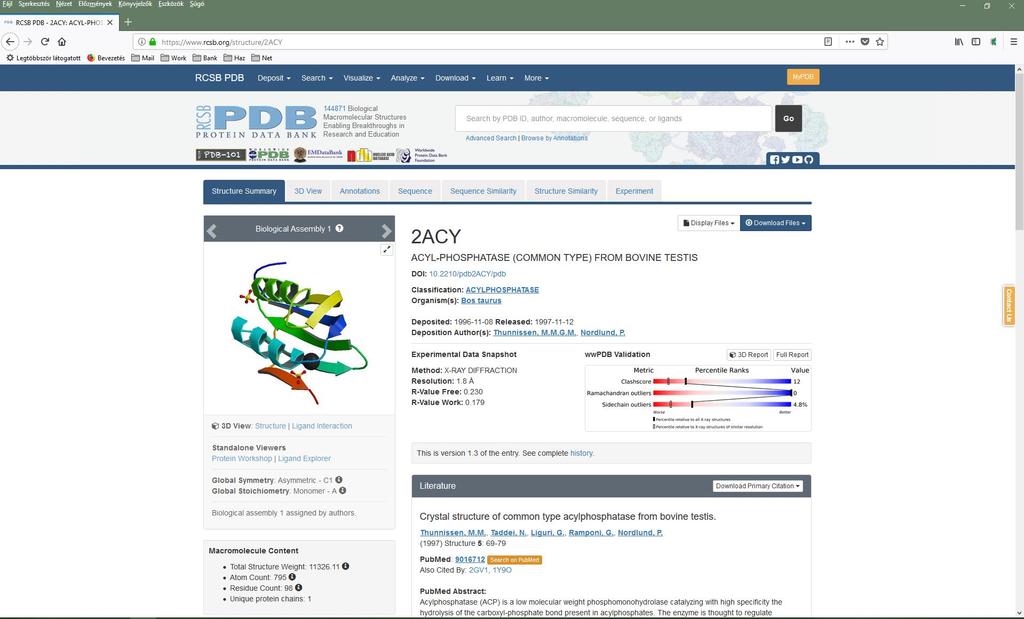Open RCSB Facebook page icon

[x=775, y=160]
